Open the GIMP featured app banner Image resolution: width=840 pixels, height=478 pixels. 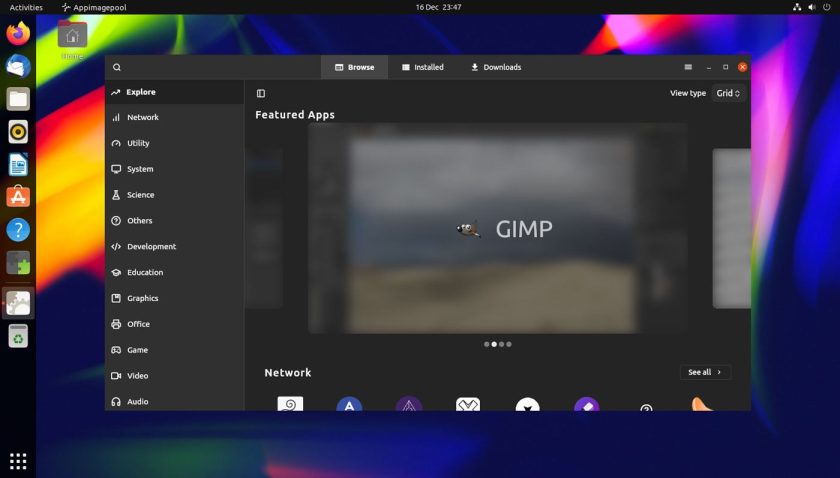tap(498, 228)
